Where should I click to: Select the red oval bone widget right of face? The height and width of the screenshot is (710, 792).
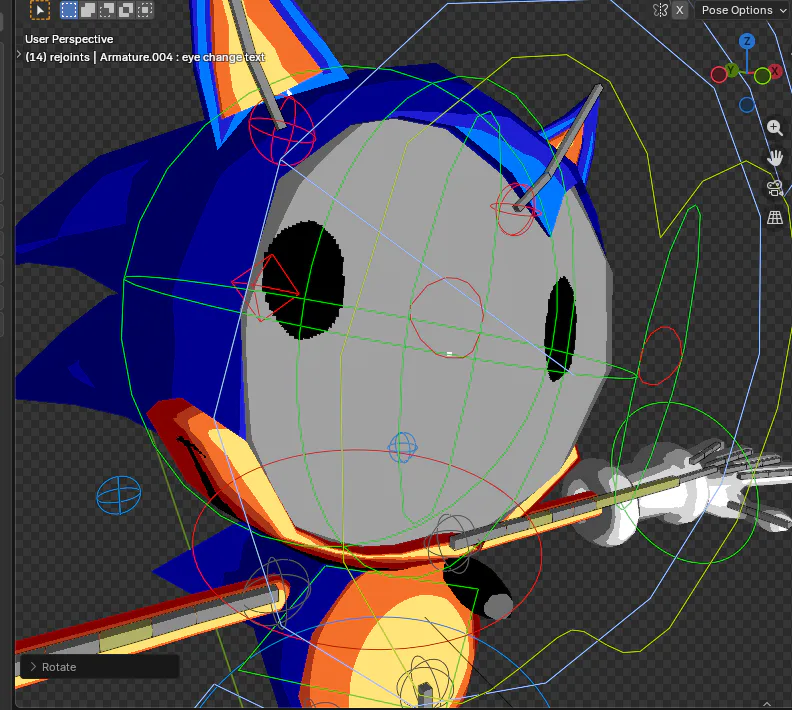[660, 356]
